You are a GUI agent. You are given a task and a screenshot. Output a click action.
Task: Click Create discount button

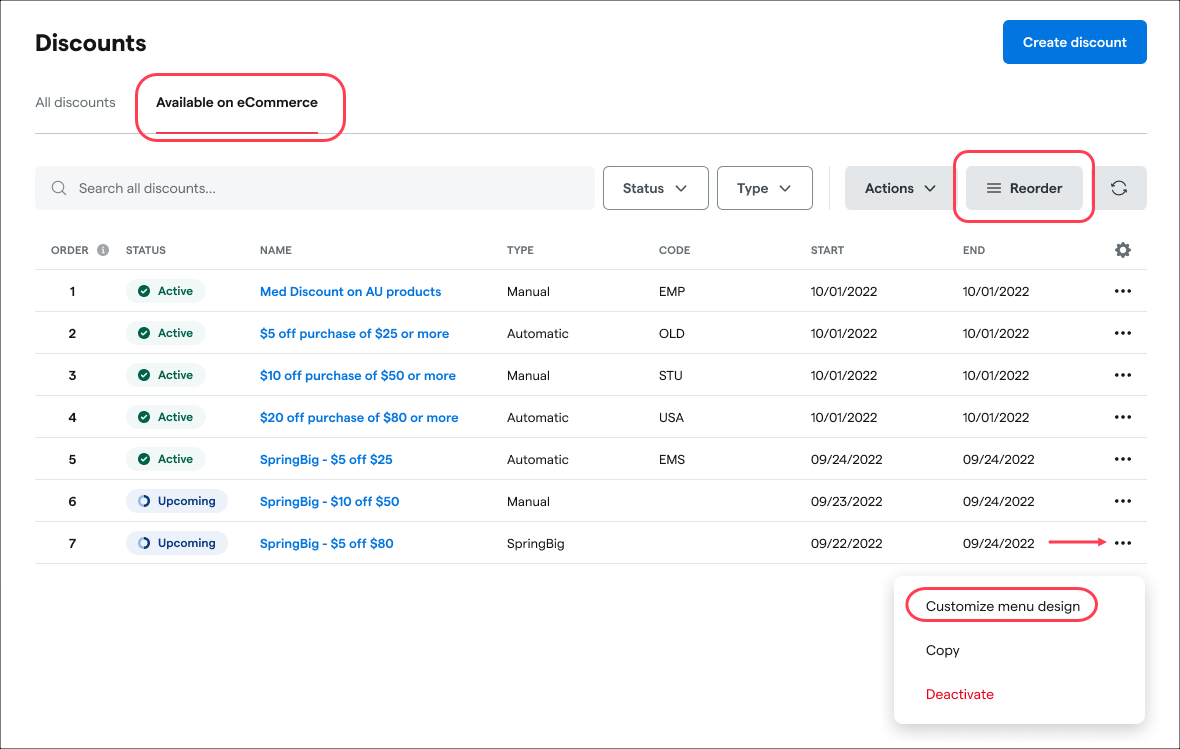(1075, 42)
